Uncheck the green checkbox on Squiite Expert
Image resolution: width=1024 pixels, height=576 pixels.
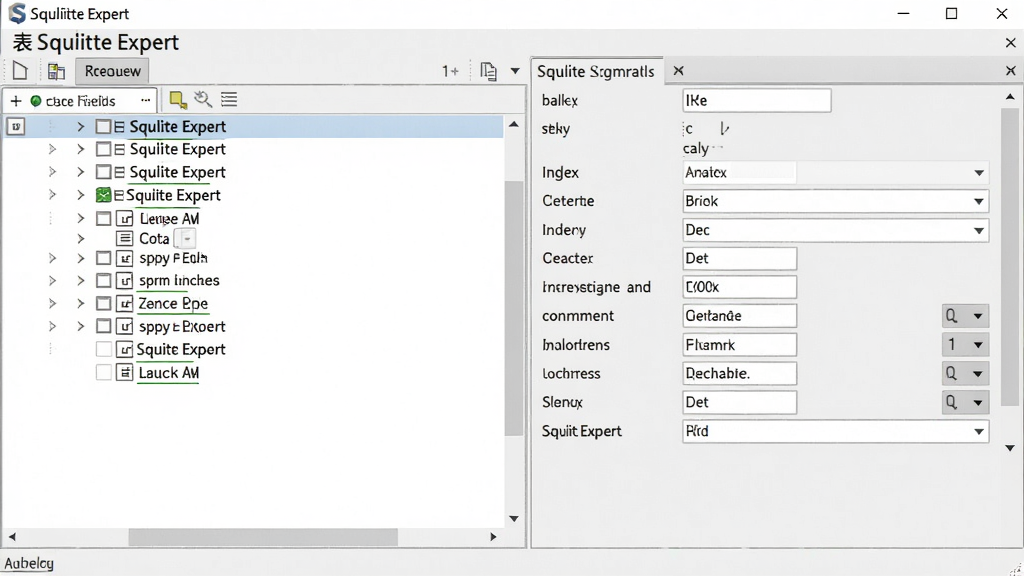pos(103,195)
